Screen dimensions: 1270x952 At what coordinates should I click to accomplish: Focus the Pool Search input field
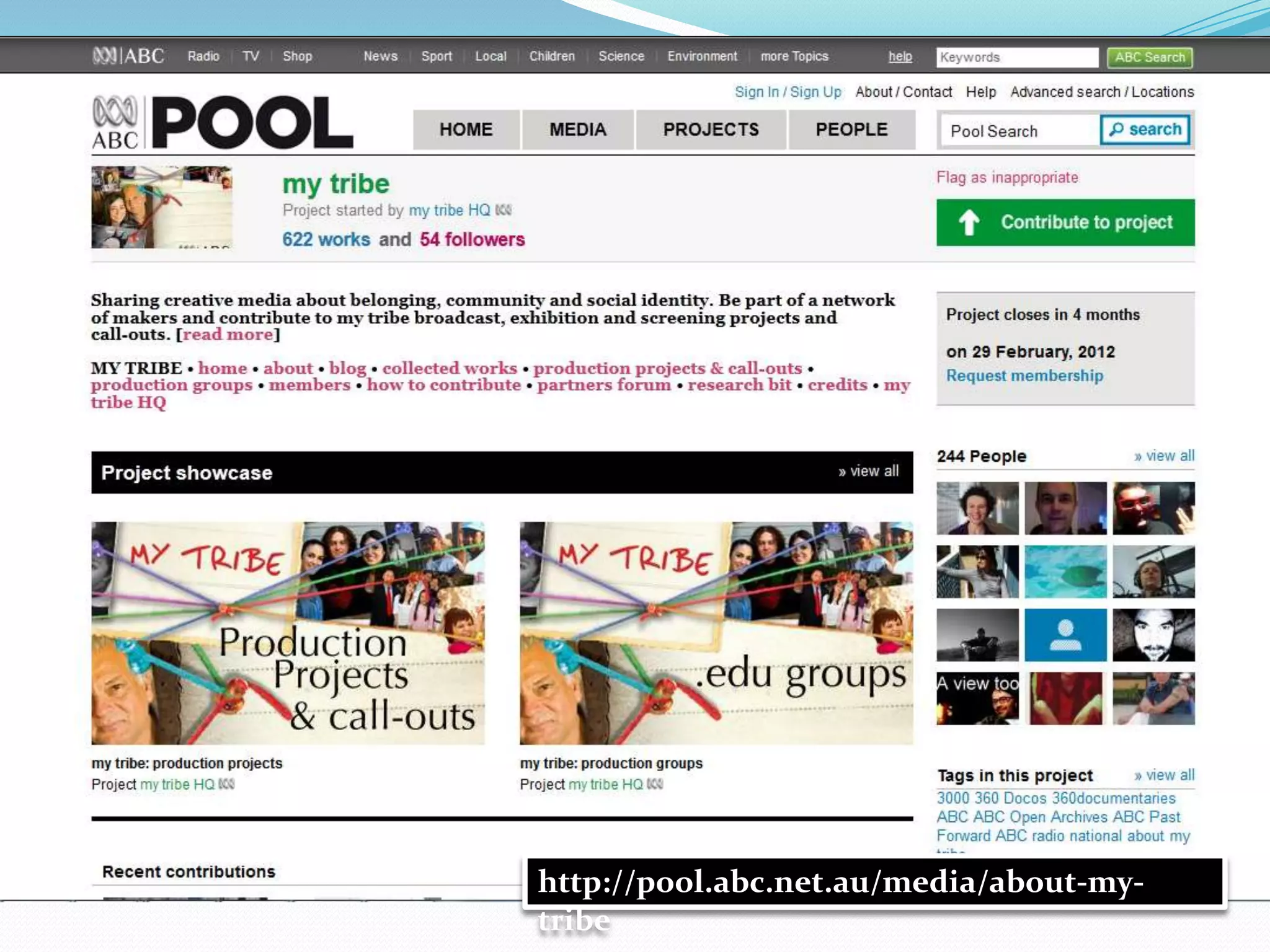[1020, 131]
